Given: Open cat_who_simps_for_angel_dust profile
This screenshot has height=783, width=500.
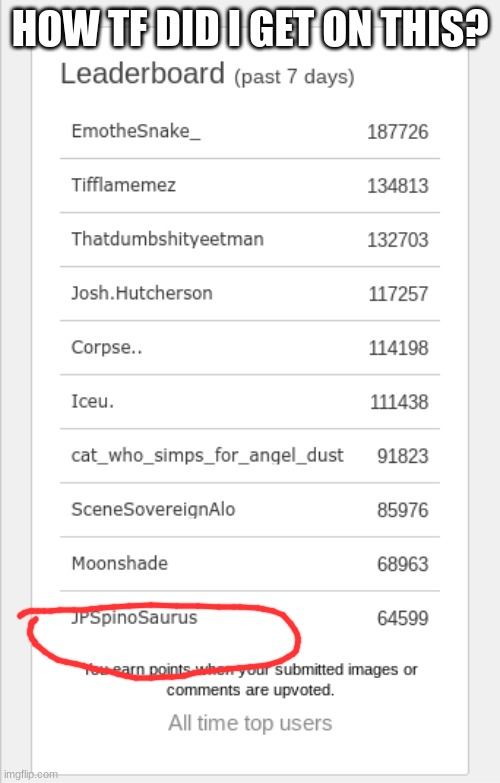Looking at the screenshot, I should click(207, 455).
